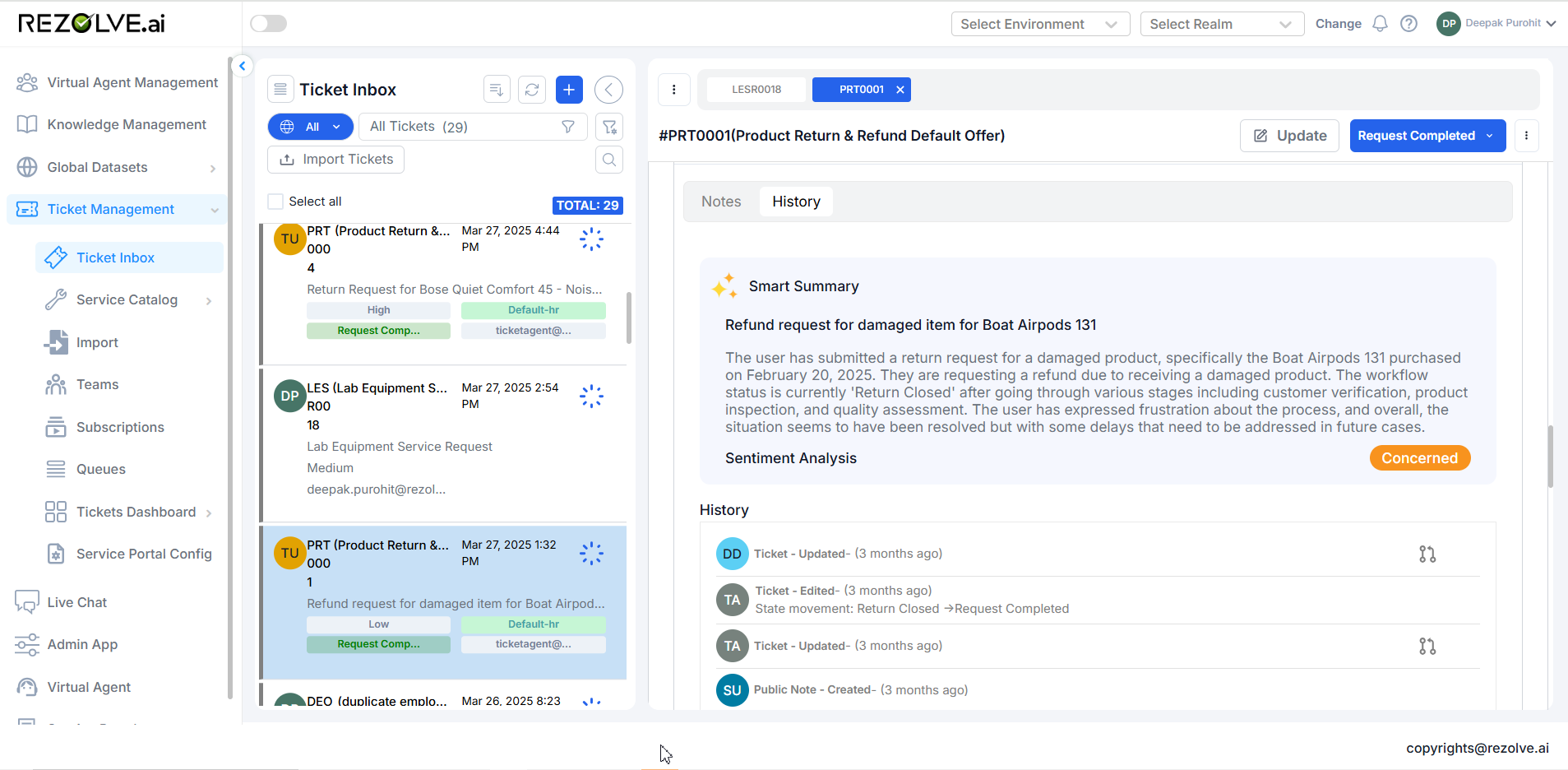Expand Tickets Dashboard submenu arrow
This screenshot has width=1568, height=770.
point(209,513)
